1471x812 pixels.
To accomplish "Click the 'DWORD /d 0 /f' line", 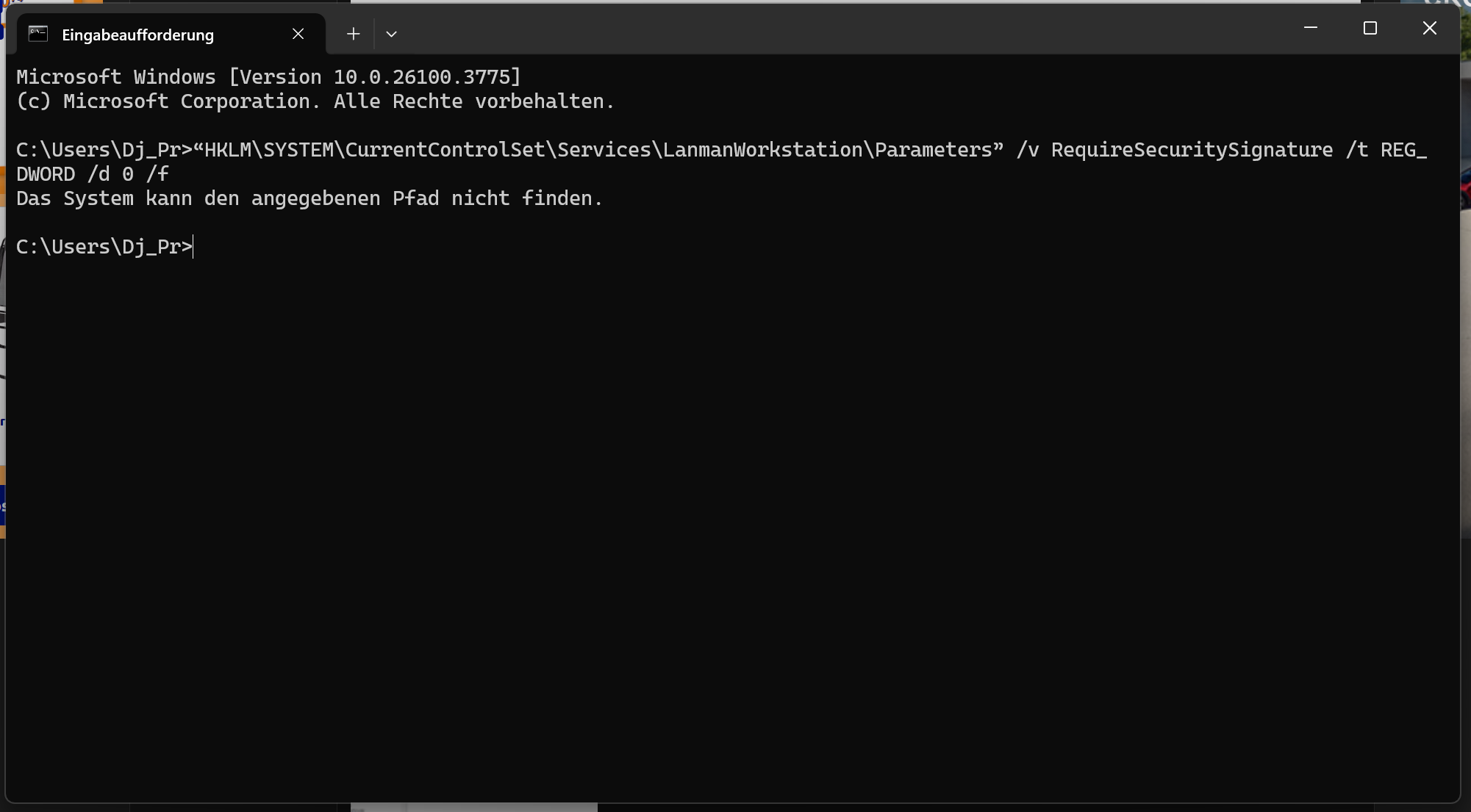I will point(93,174).
